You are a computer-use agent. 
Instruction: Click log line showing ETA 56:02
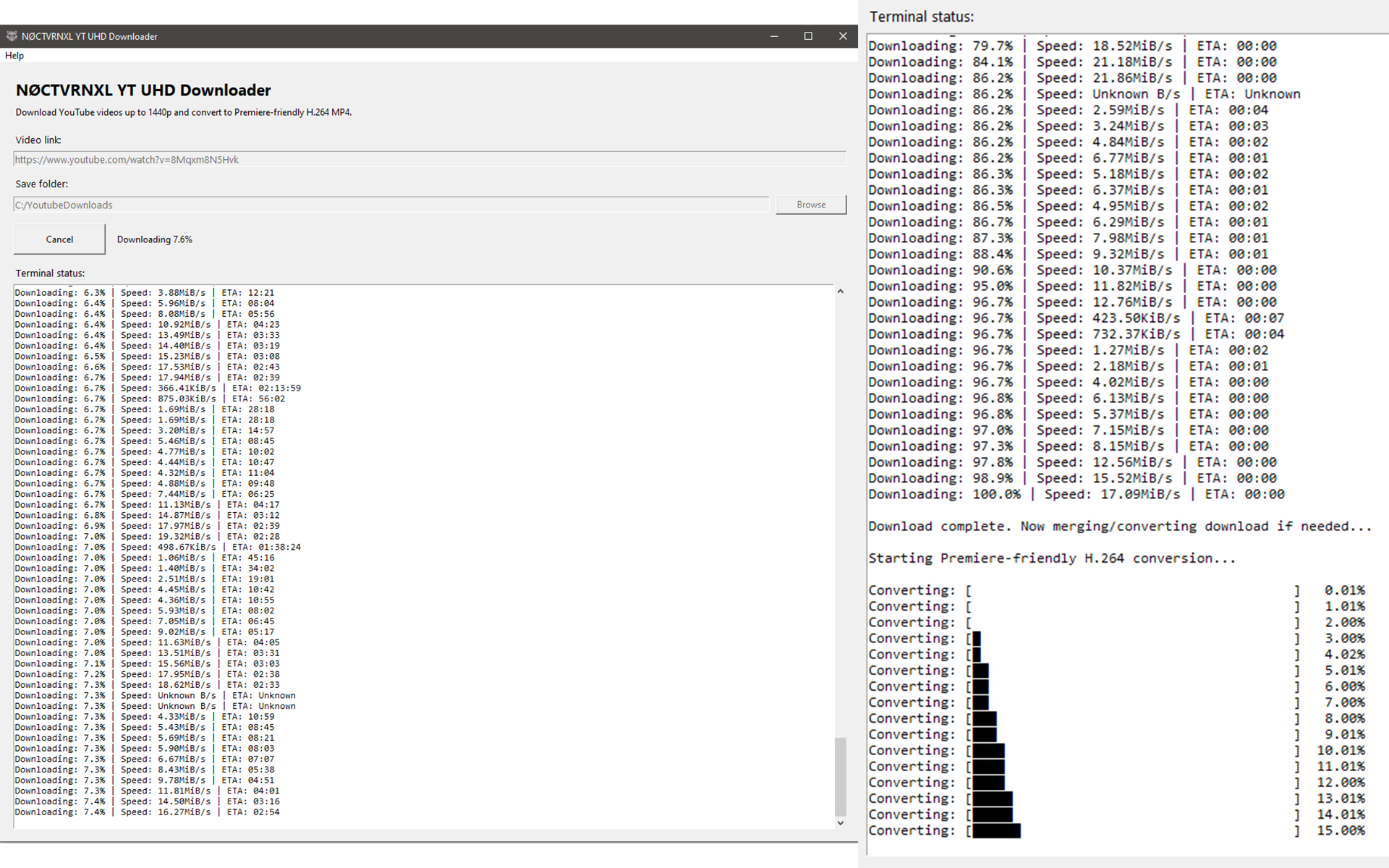tap(150, 399)
